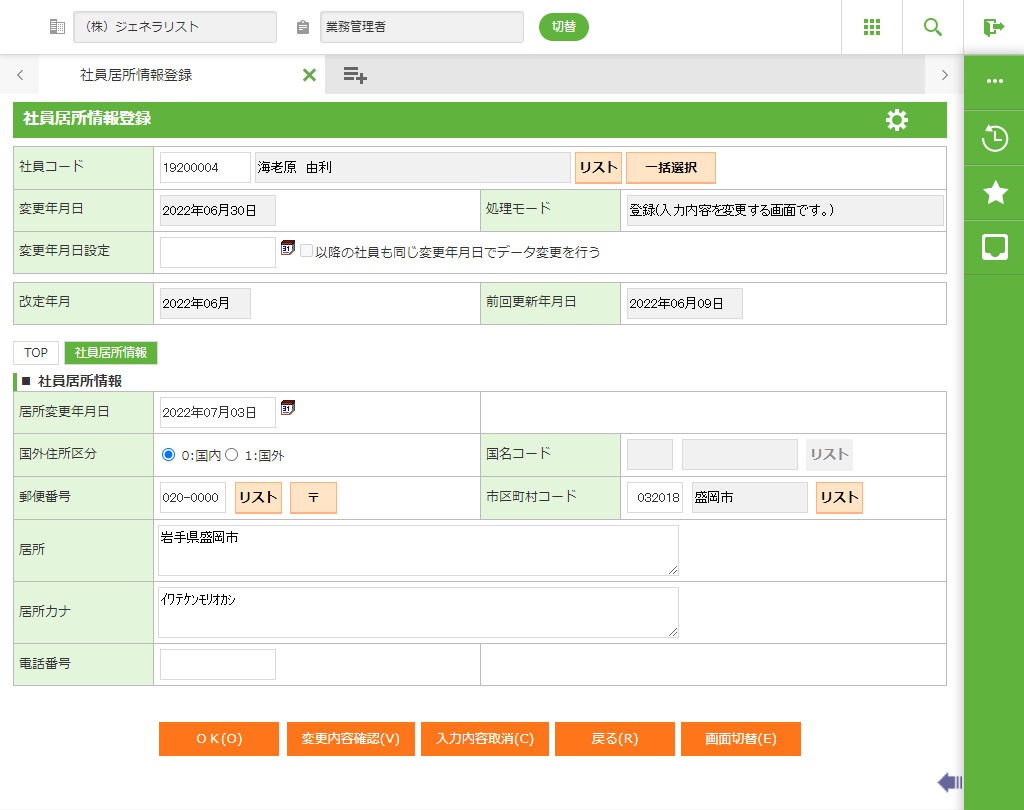The width and height of the screenshot is (1024, 810).
Task: Click the settings gear in green header
Action: point(897,120)
